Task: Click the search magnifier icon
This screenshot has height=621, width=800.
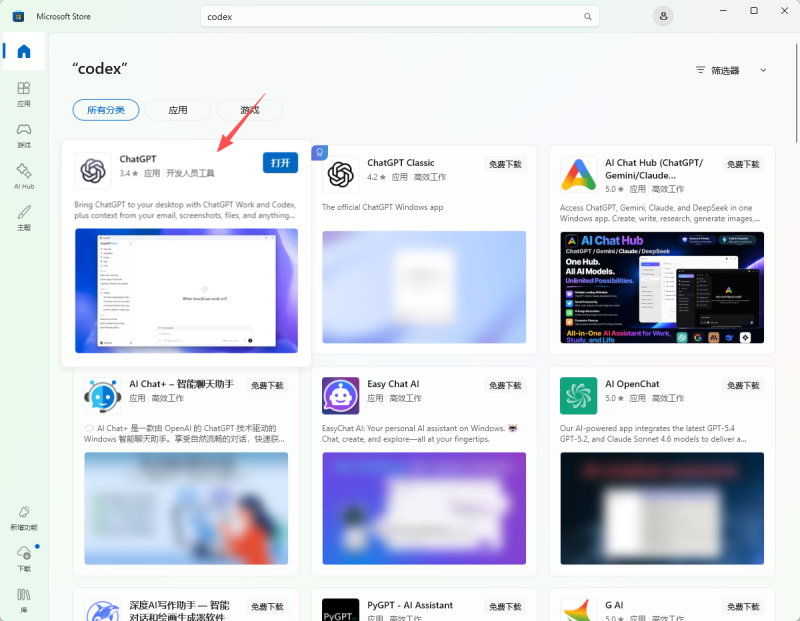Action: click(x=588, y=16)
